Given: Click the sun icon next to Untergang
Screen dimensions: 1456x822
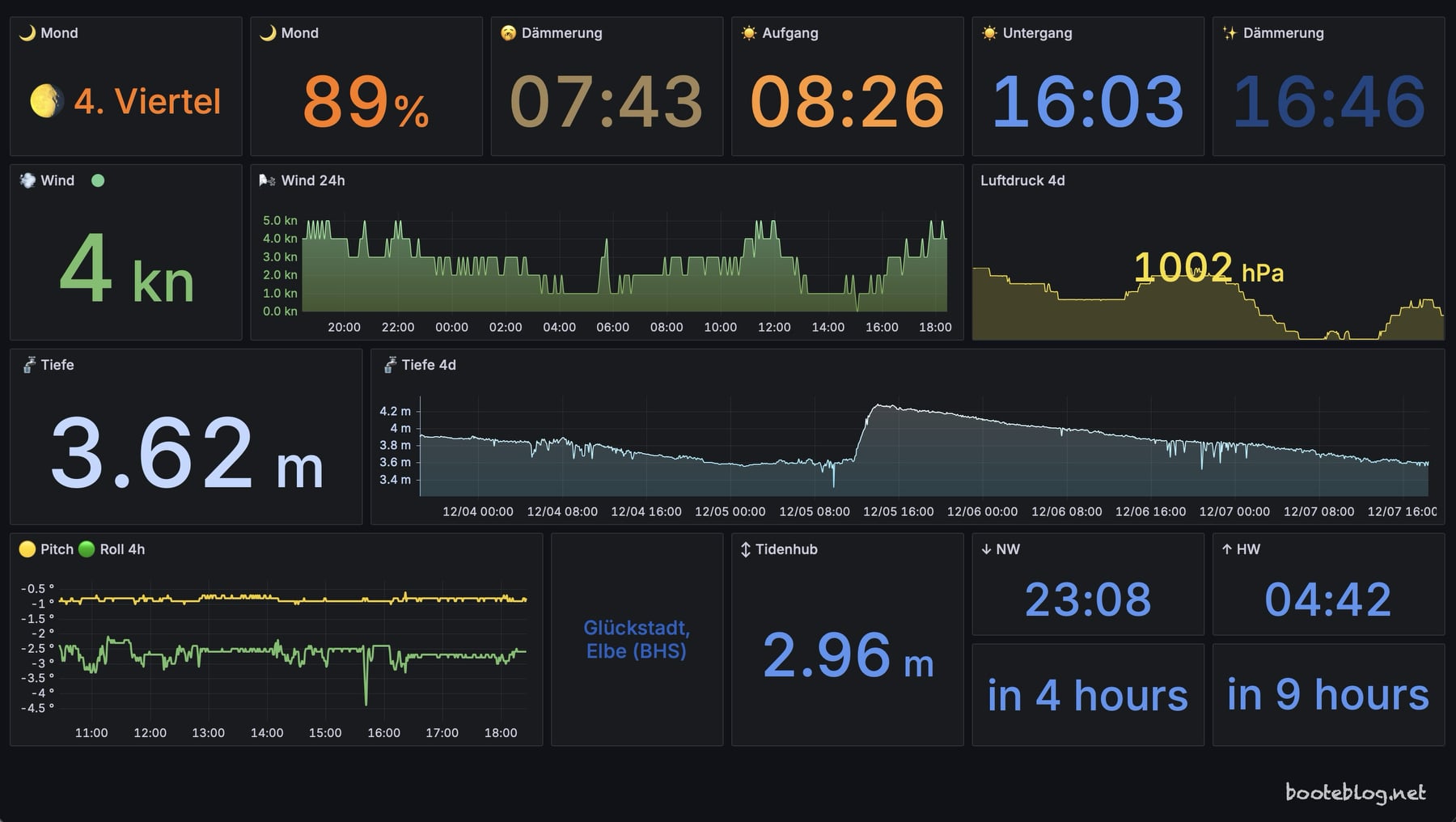Looking at the screenshot, I should click(989, 33).
